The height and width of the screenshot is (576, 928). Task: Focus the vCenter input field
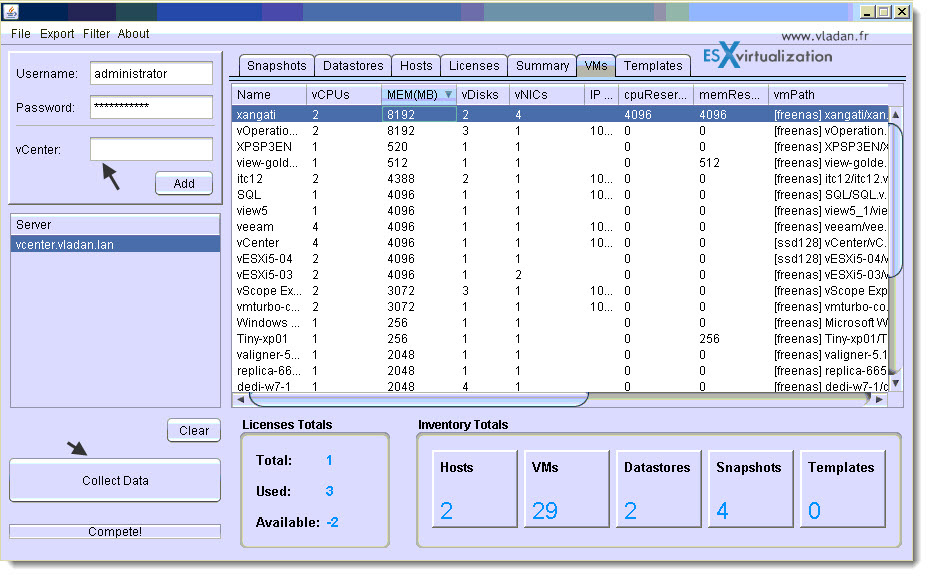coord(152,149)
